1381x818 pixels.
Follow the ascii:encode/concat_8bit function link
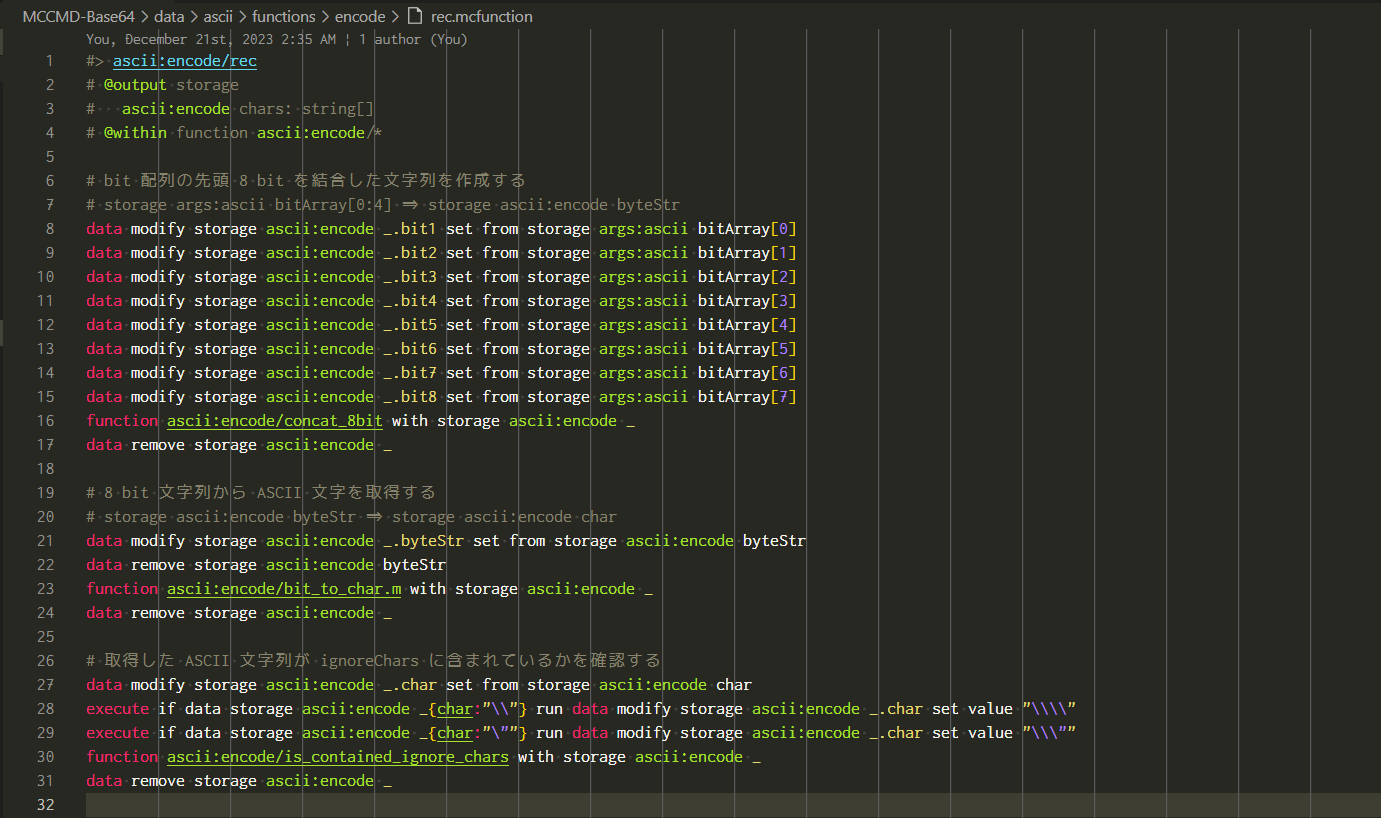pyautogui.click(x=275, y=421)
